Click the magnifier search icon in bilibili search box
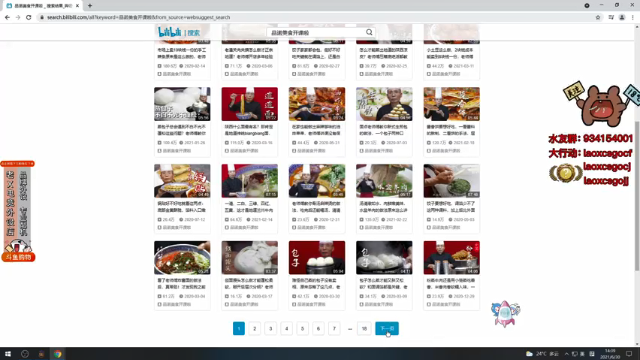Viewport: 640px width, 360px height. click(x=369, y=32)
